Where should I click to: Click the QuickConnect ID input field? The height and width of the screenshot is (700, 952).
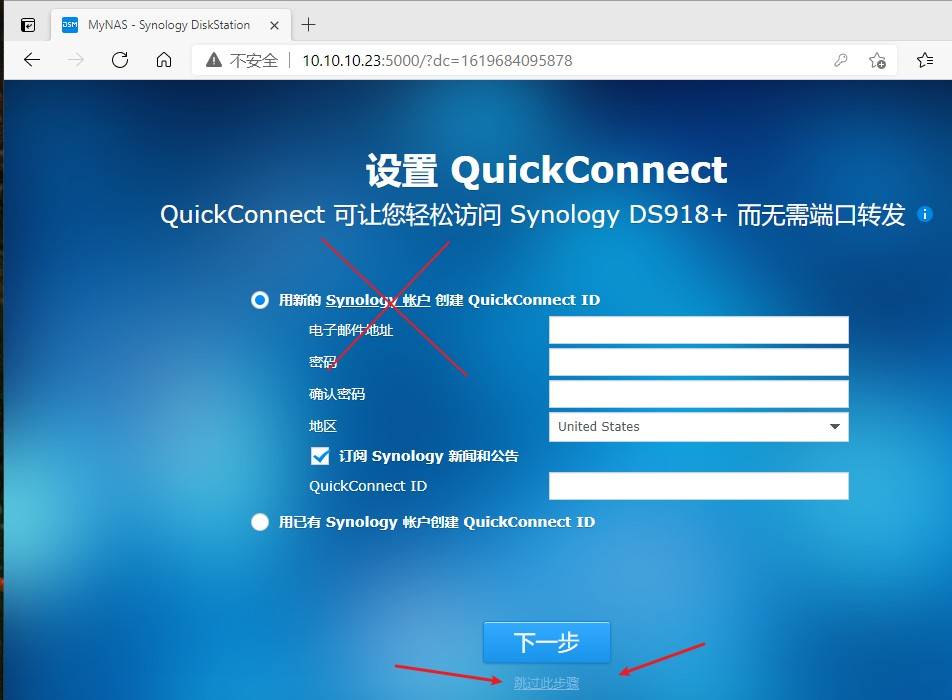pos(698,487)
